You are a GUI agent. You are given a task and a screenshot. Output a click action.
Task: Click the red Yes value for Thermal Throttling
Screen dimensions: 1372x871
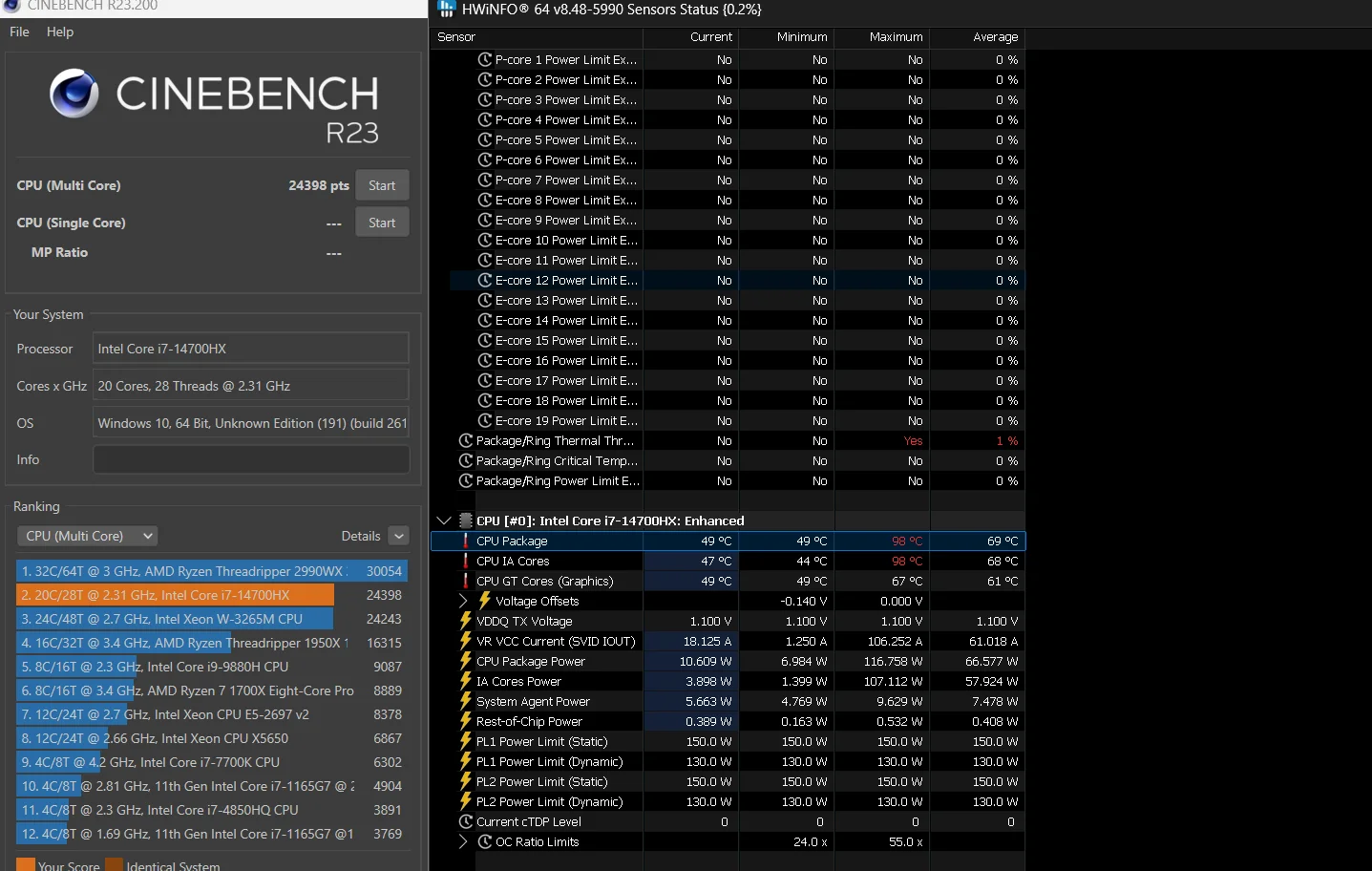click(914, 440)
